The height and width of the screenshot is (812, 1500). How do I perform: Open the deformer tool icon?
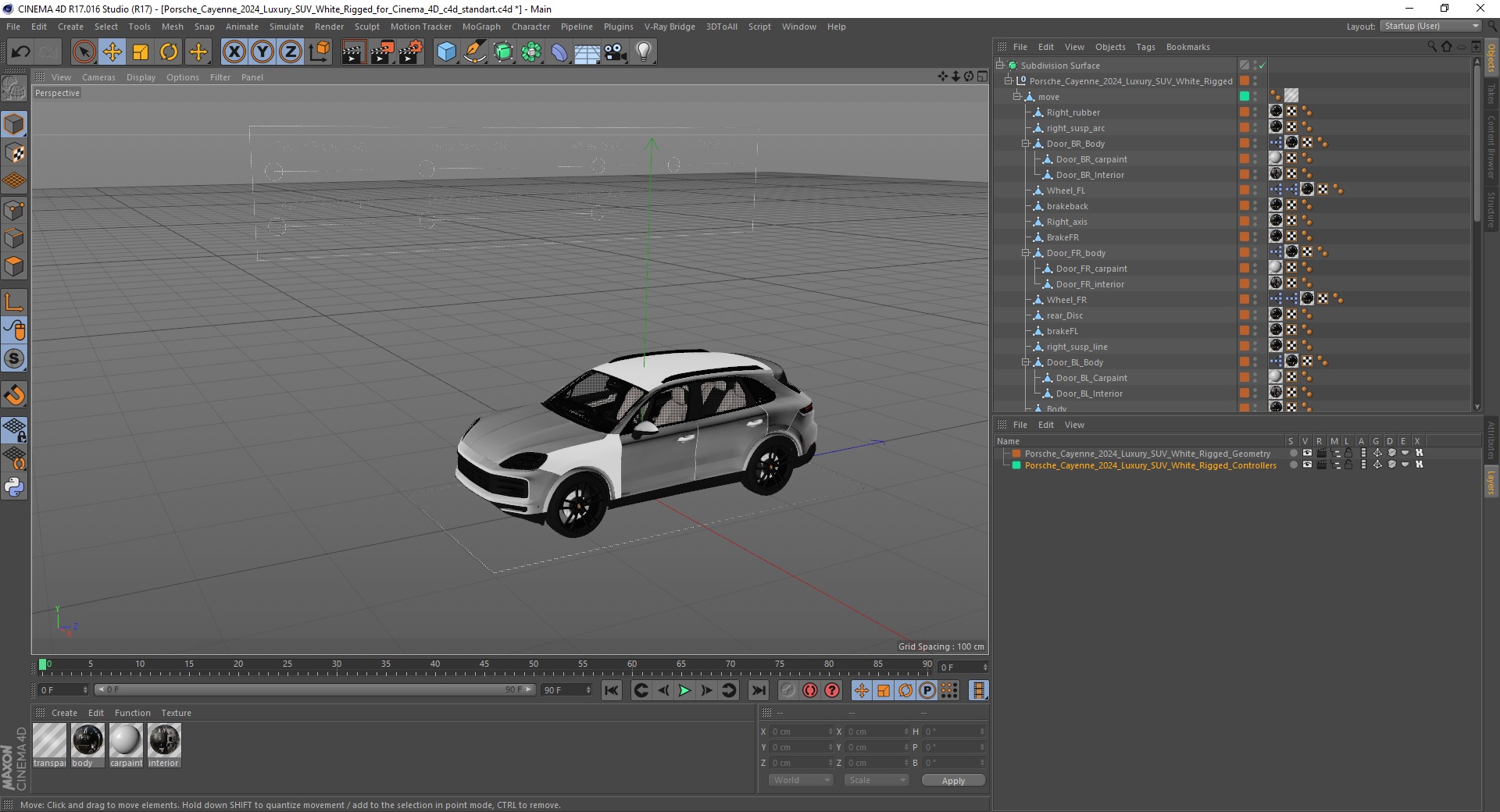559,52
